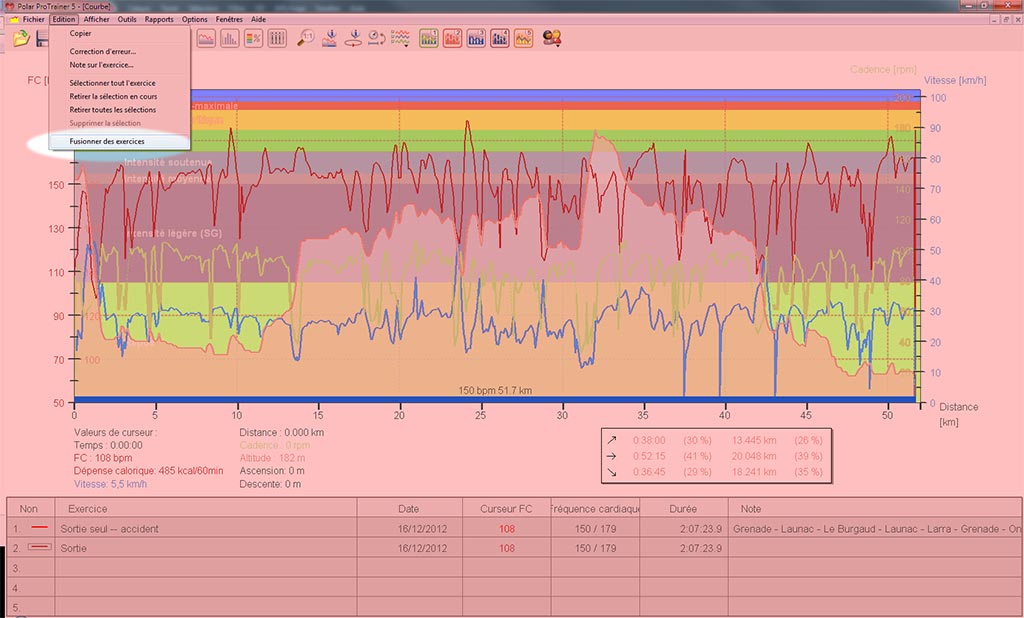Click the red curve marker of row 1
Screen dimensions: 1024x618
click(x=40, y=527)
